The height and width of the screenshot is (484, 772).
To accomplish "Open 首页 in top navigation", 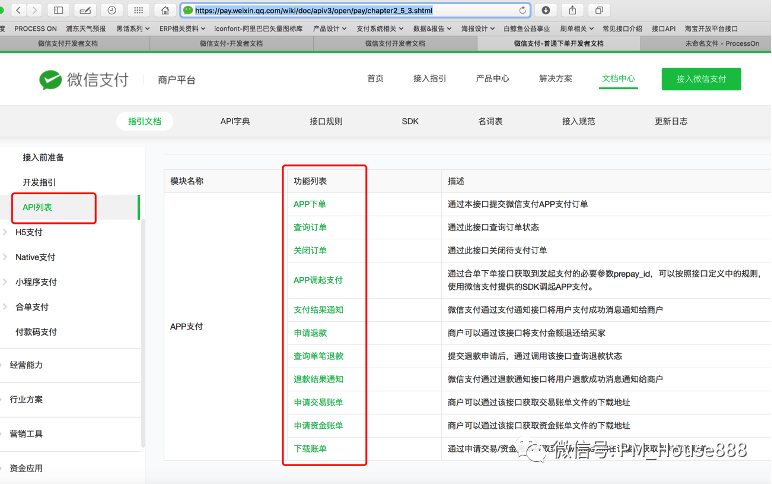I will point(375,78).
